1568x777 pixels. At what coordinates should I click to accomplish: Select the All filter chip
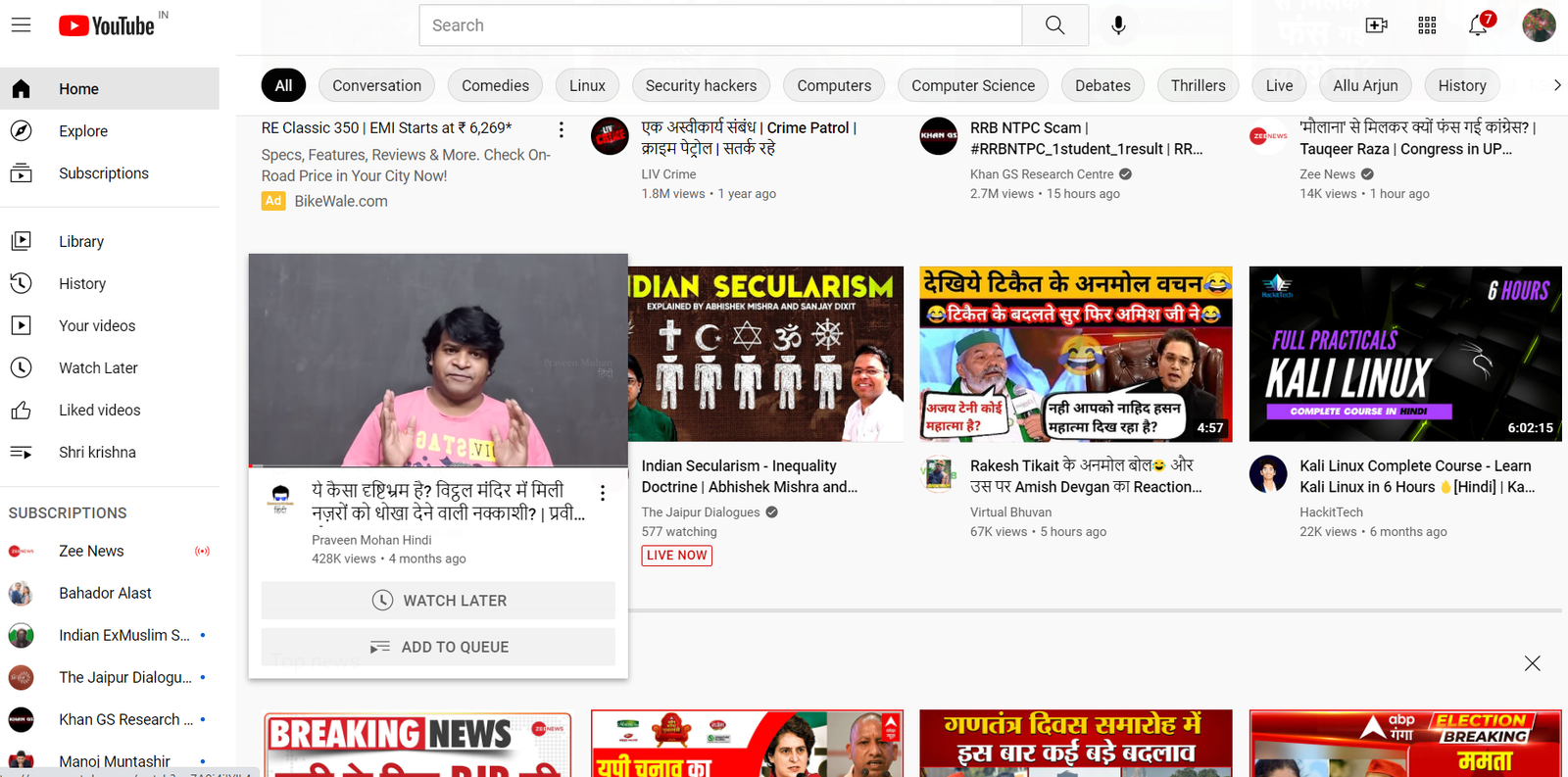click(283, 85)
